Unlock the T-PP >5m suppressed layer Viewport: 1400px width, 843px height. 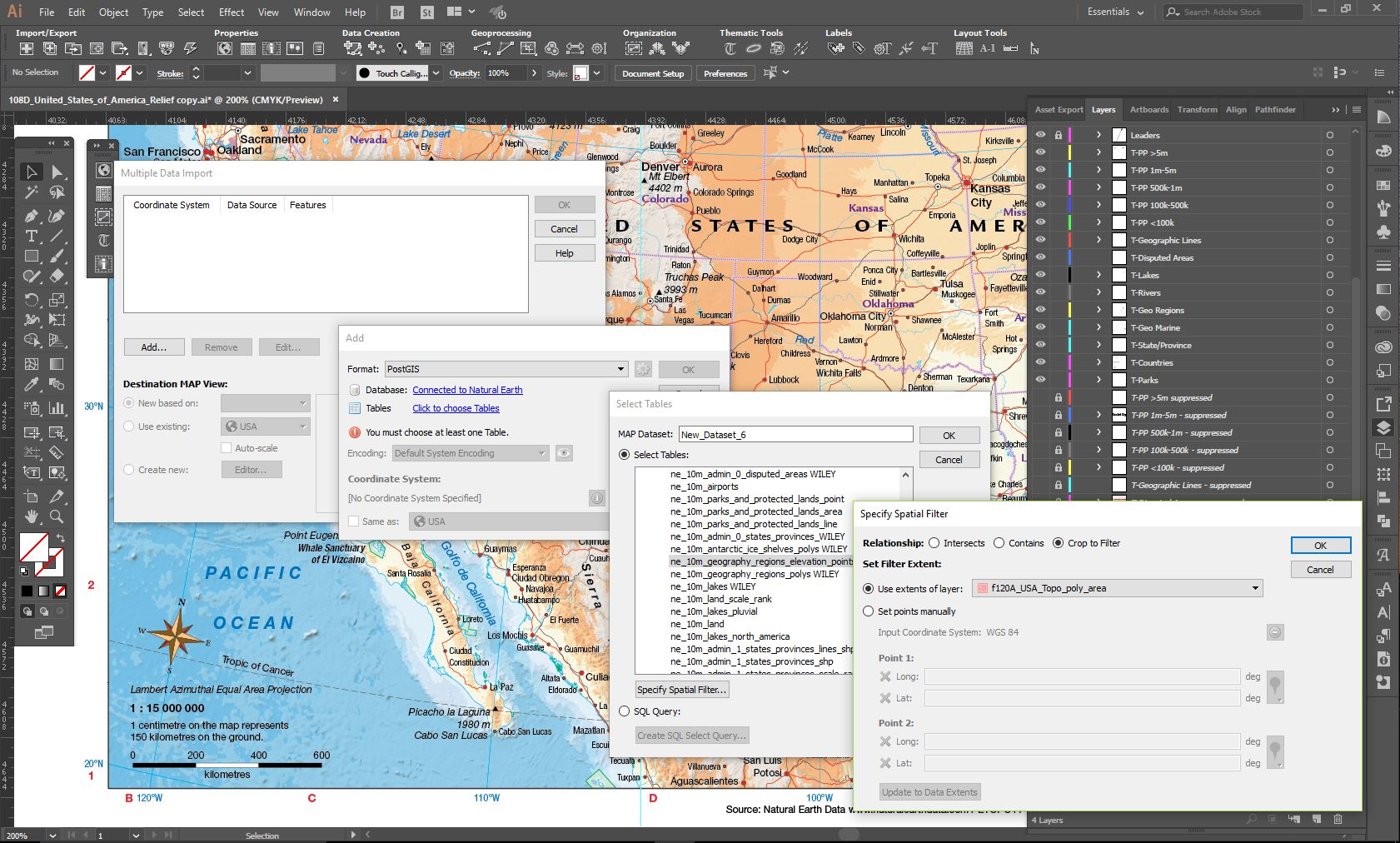[x=1059, y=398]
